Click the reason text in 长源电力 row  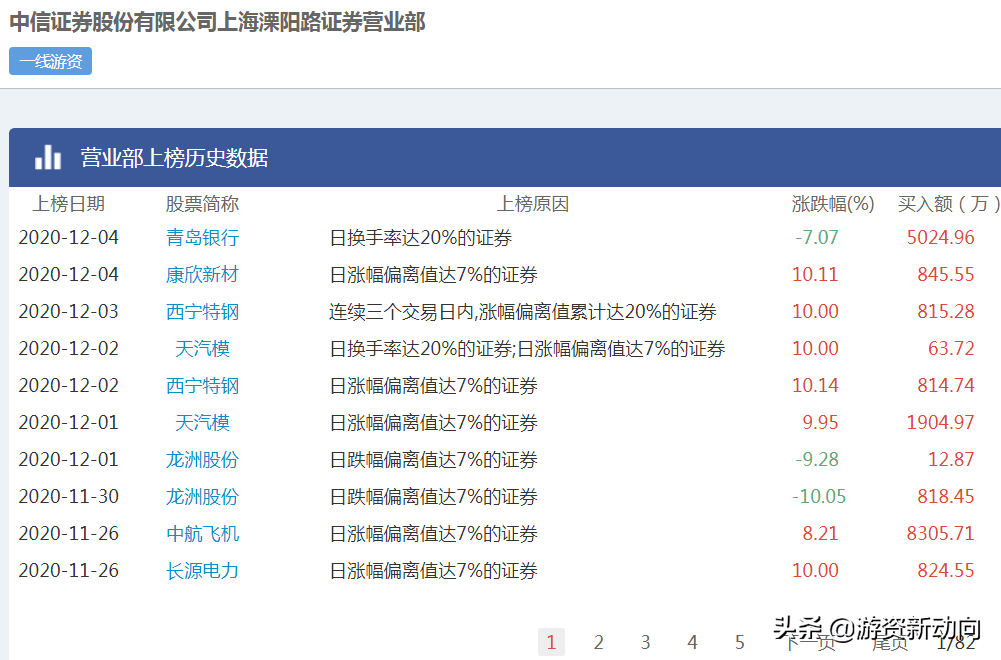point(433,571)
